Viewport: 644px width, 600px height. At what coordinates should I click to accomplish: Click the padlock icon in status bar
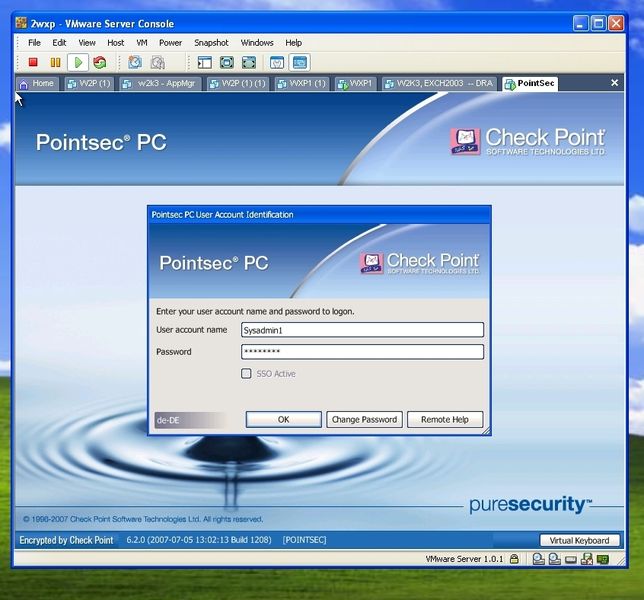click(x=514, y=559)
